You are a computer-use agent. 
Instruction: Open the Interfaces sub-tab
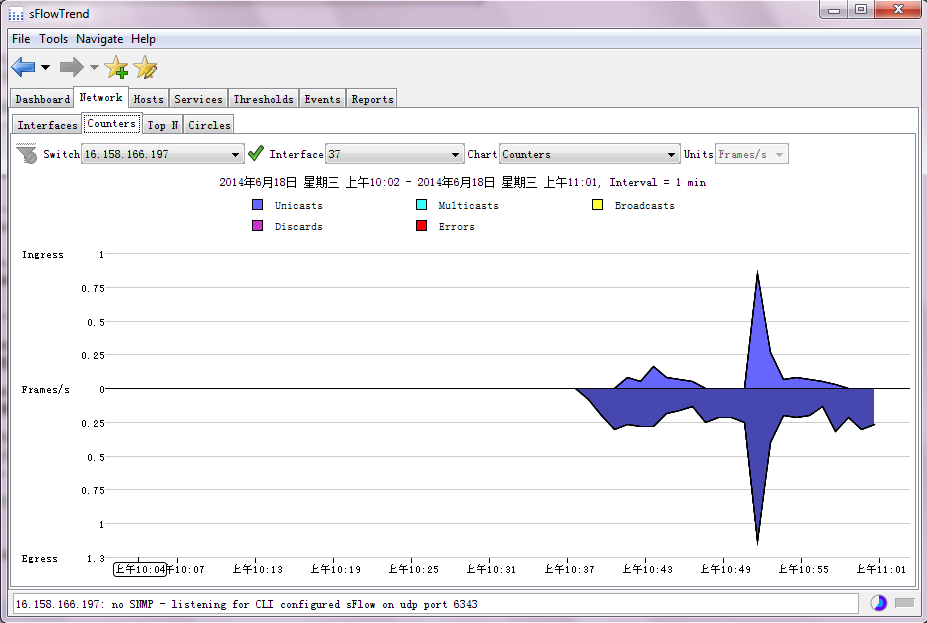click(x=47, y=125)
